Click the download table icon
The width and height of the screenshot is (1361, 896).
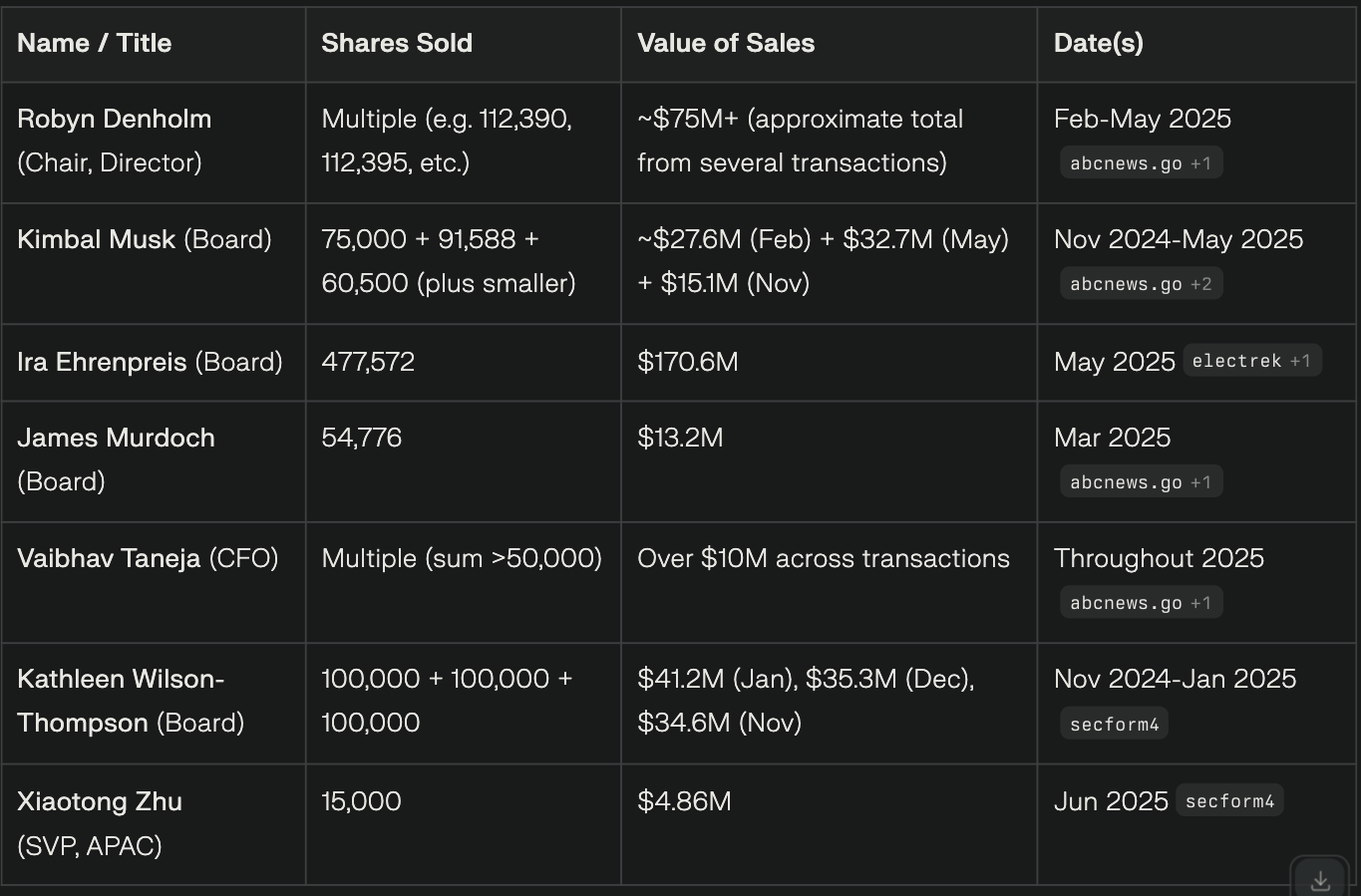[1320, 880]
